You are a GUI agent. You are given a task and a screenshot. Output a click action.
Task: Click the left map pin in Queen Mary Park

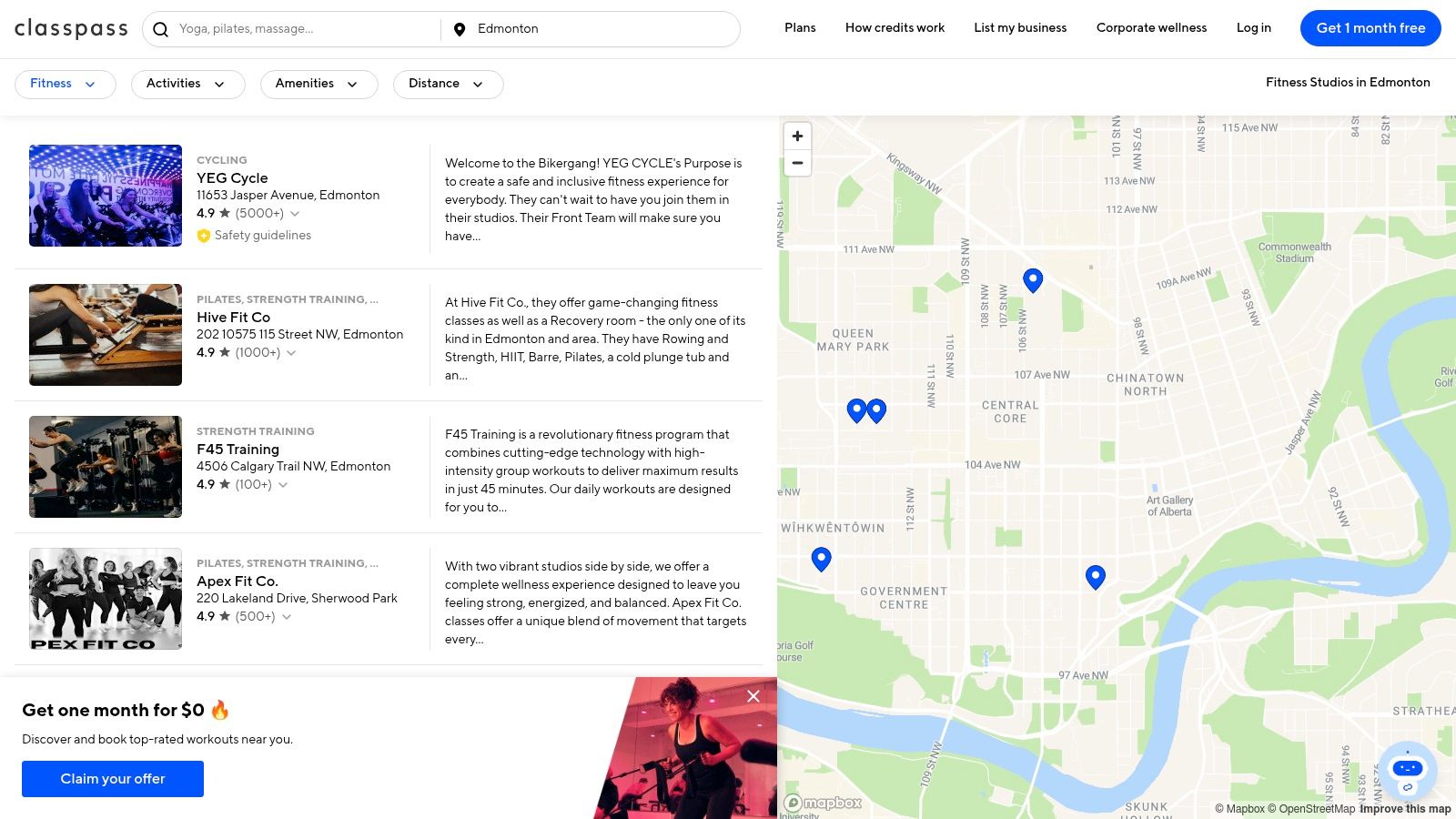856,410
